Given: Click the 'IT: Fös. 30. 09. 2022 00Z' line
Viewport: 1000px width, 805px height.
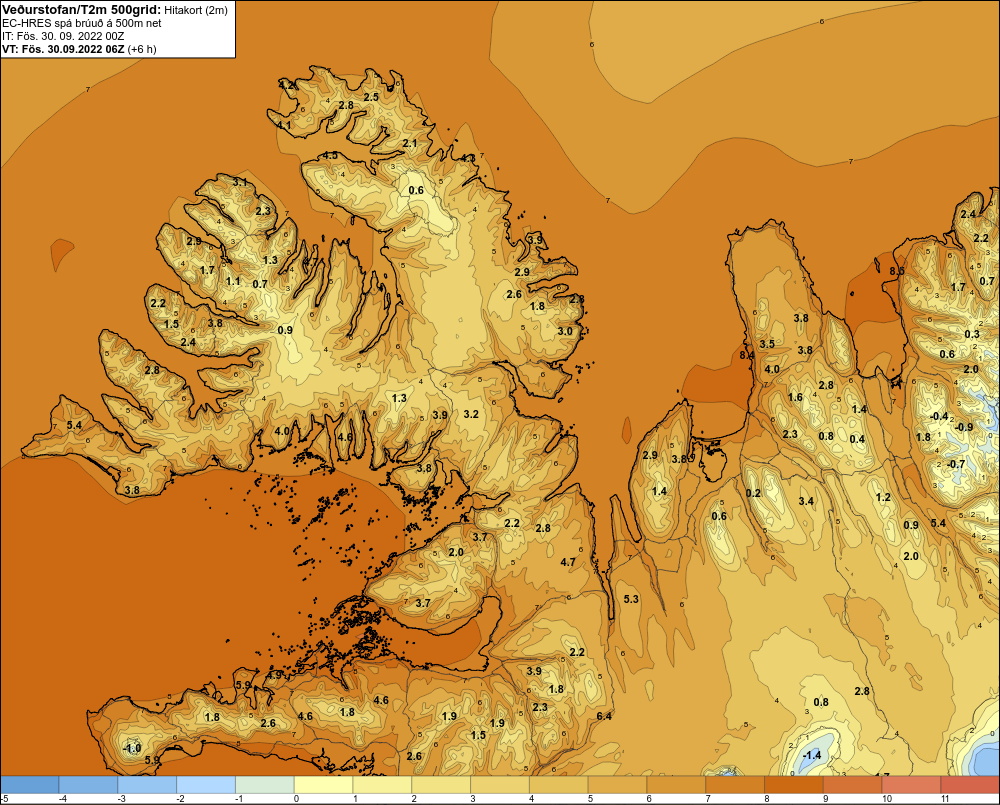Looking at the screenshot, I should click(x=63, y=36).
